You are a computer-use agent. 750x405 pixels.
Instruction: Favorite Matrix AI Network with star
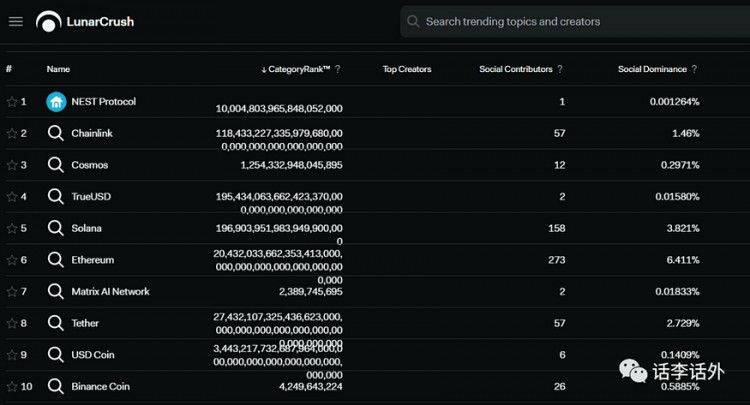click(x=11, y=292)
